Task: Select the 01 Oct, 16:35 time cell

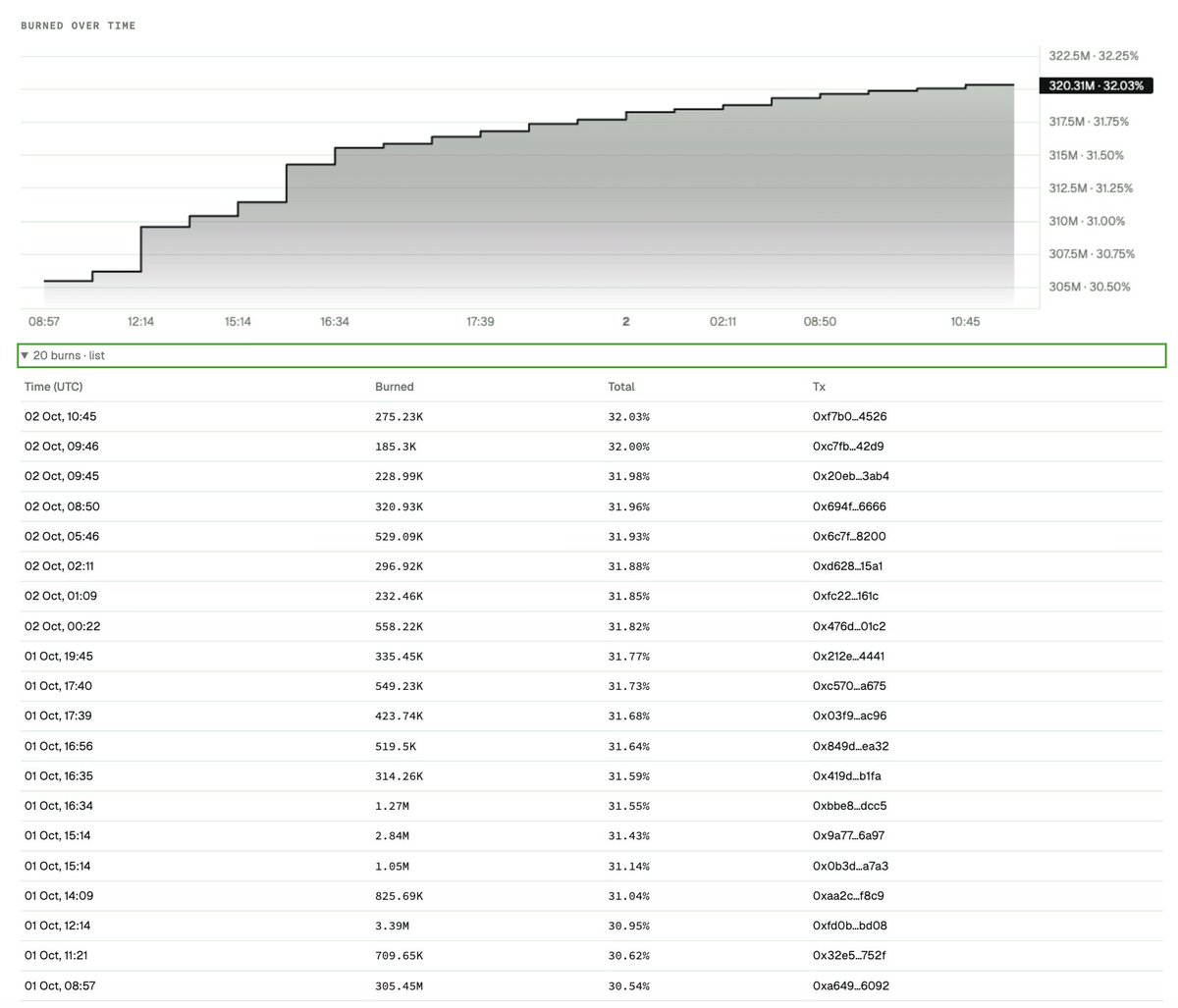Action: tap(59, 775)
